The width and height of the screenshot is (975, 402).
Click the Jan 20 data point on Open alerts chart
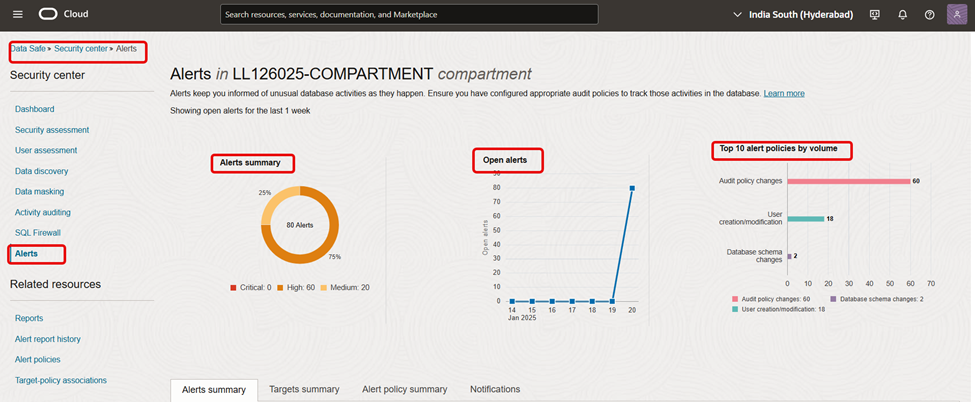632,188
